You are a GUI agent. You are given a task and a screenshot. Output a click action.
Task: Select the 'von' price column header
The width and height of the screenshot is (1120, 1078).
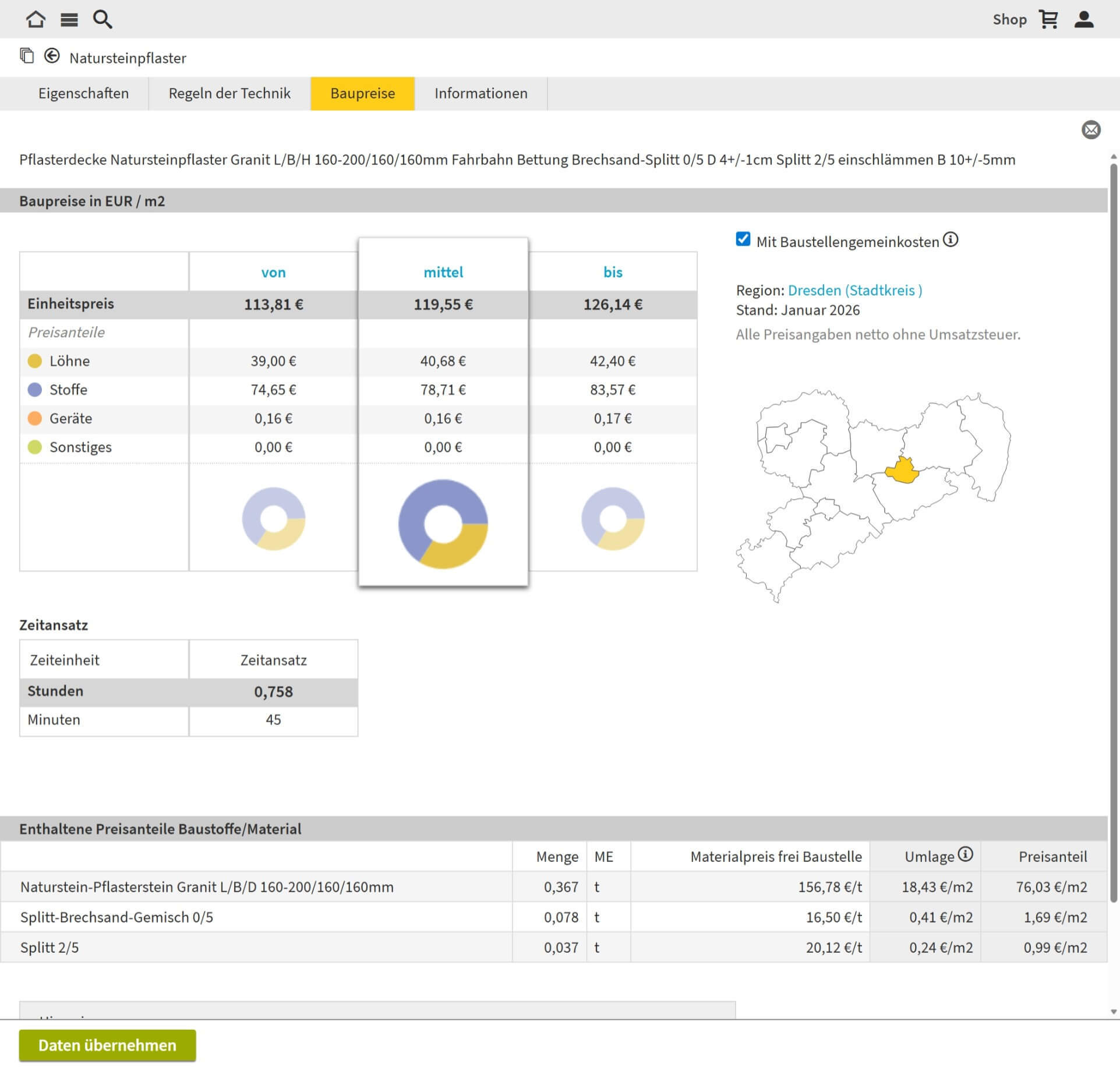pos(273,272)
